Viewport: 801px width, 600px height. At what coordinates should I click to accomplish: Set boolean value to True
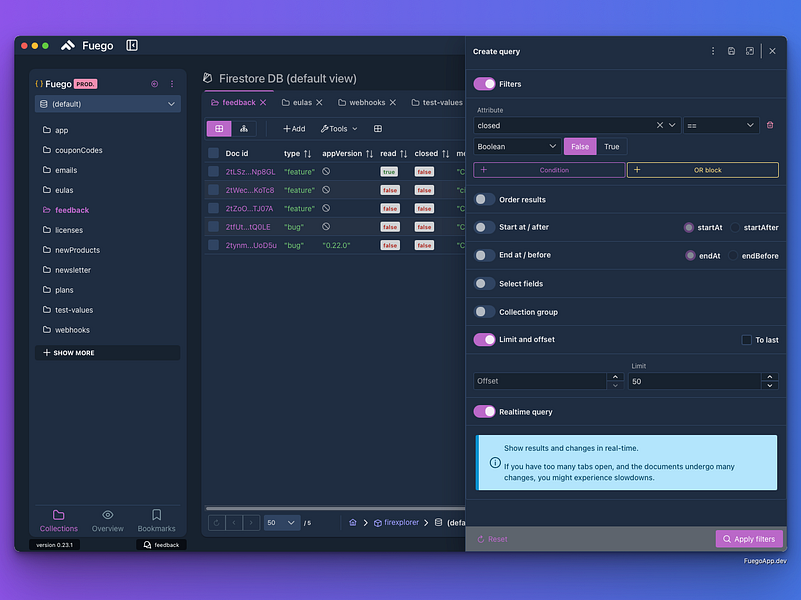pos(611,147)
